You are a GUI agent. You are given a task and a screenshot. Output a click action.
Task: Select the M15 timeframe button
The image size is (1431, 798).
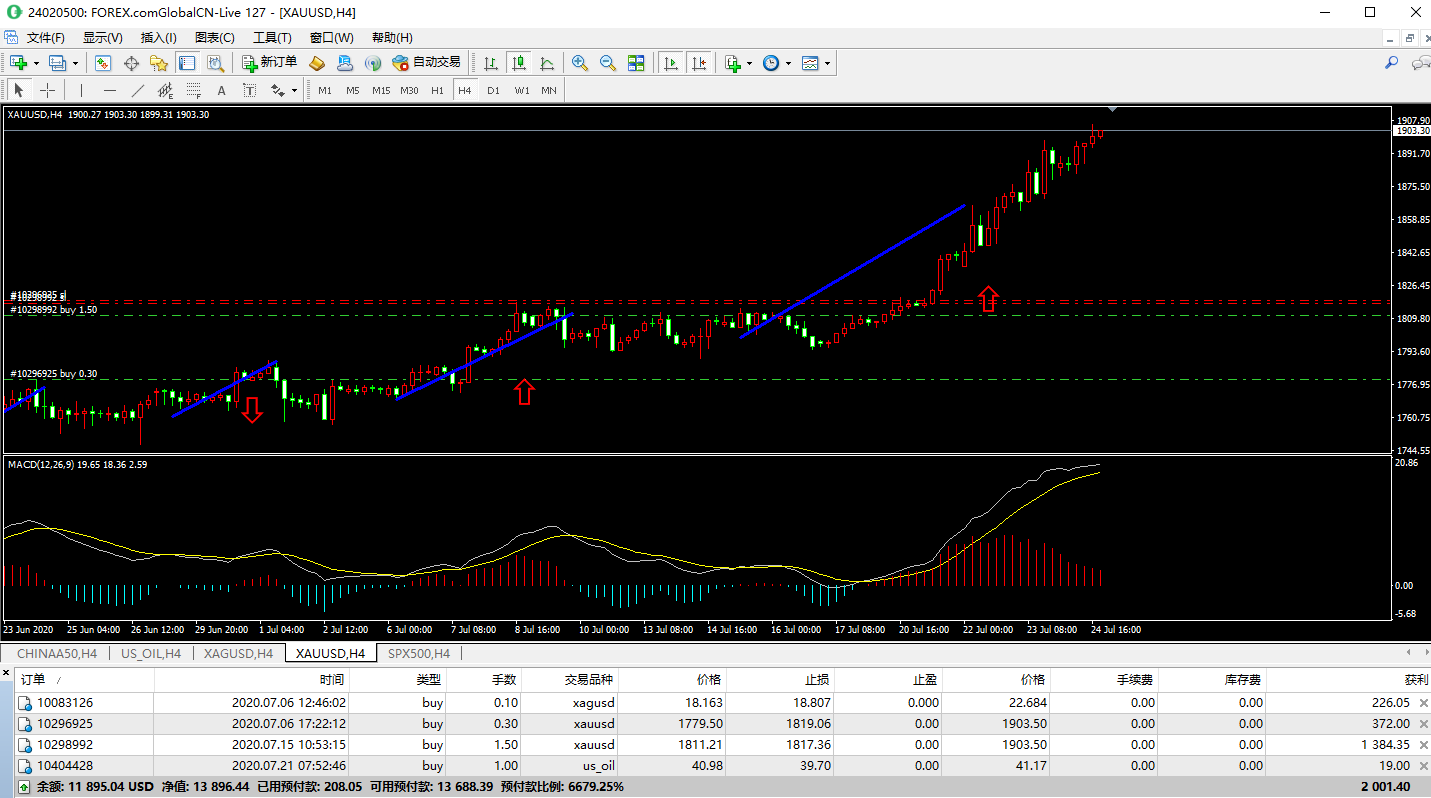(x=381, y=90)
